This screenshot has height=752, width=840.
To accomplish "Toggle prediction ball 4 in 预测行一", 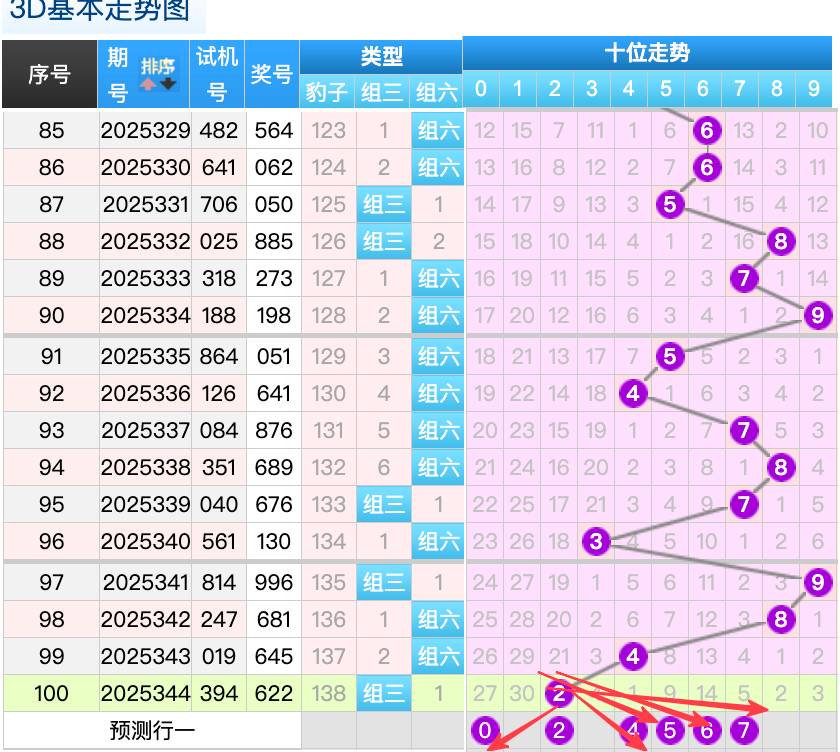I will point(633,730).
